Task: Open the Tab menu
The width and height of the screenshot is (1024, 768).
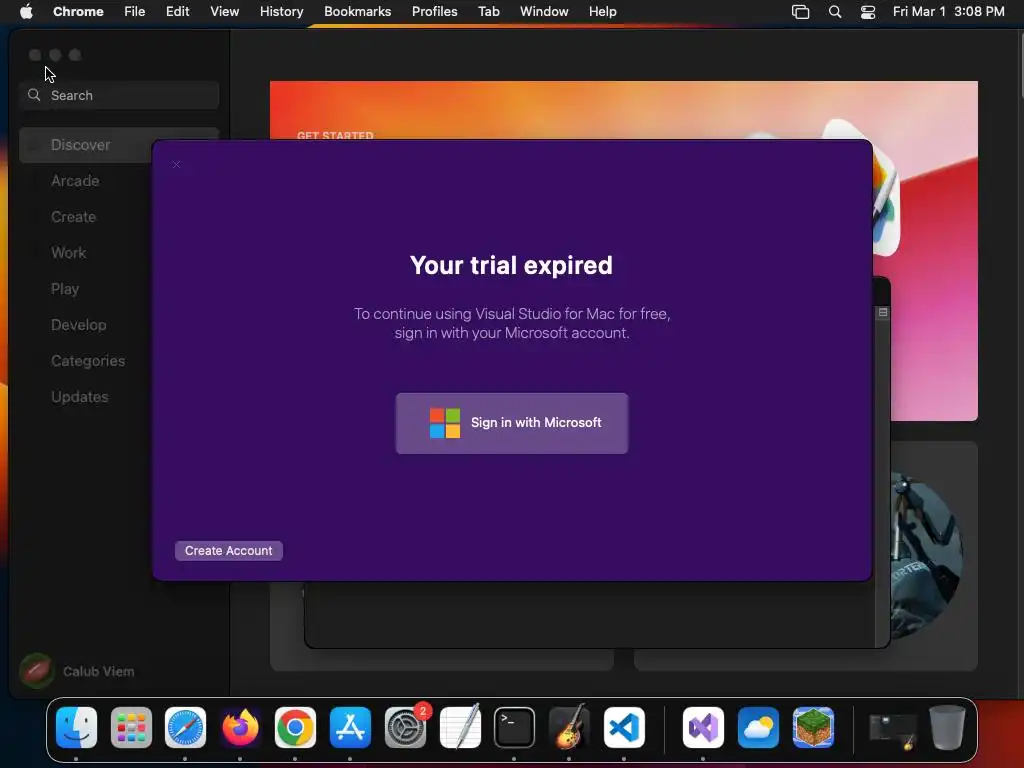Action: click(488, 12)
